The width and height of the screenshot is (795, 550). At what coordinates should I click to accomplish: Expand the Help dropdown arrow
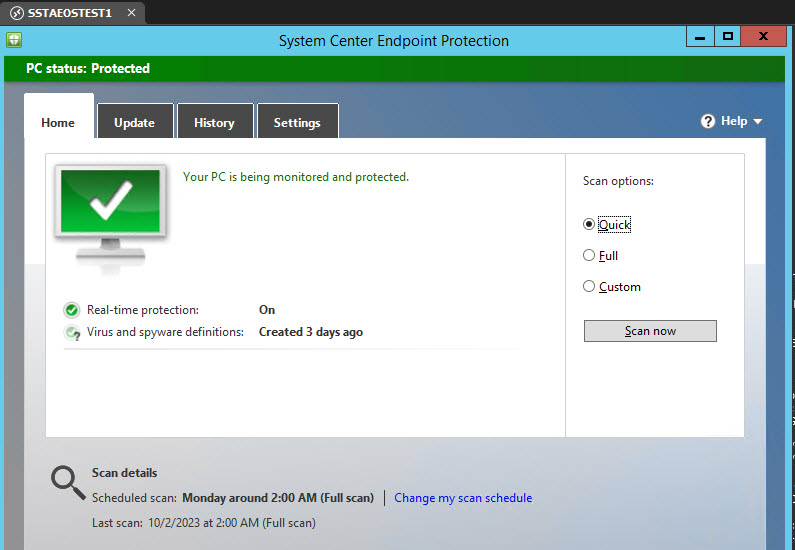[757, 122]
